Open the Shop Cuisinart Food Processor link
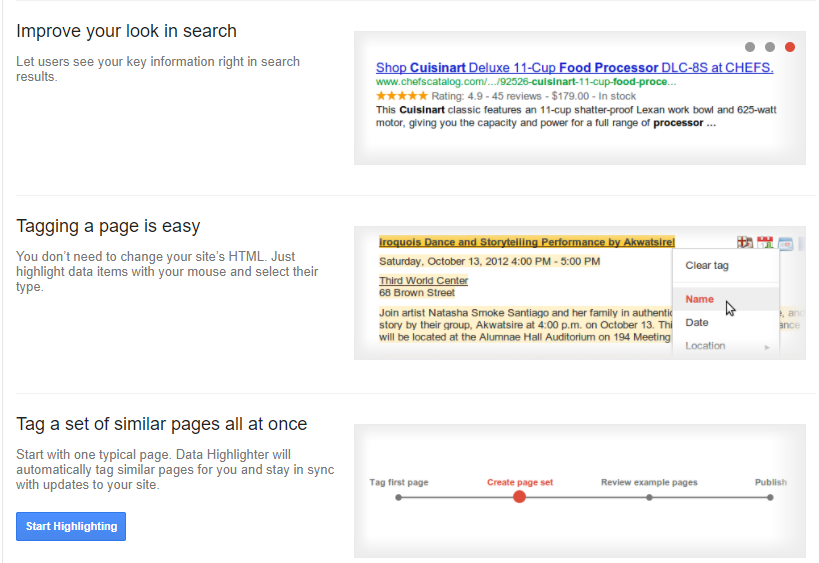Image resolution: width=819 pixels, height=563 pixels. 574,68
